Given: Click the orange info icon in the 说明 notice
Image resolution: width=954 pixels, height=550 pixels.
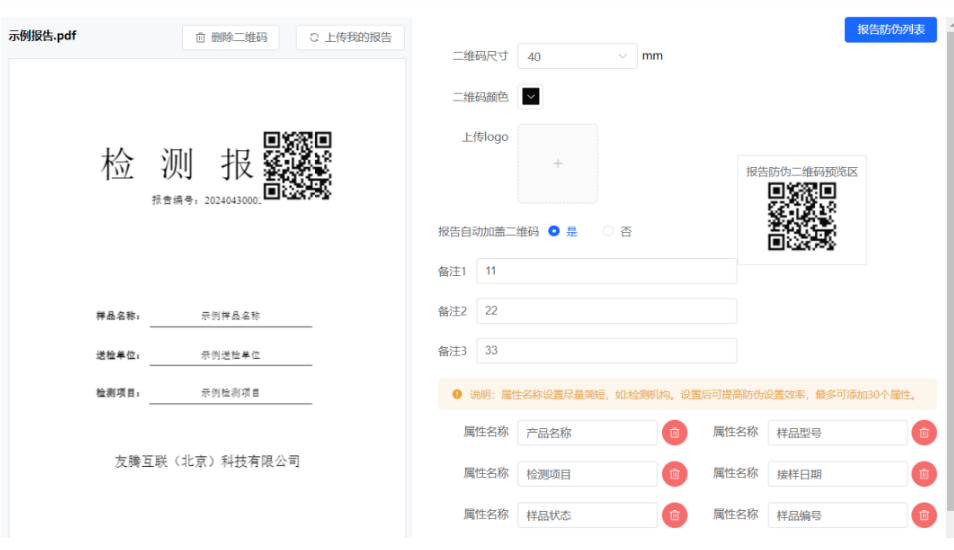Looking at the screenshot, I should [x=457, y=394].
